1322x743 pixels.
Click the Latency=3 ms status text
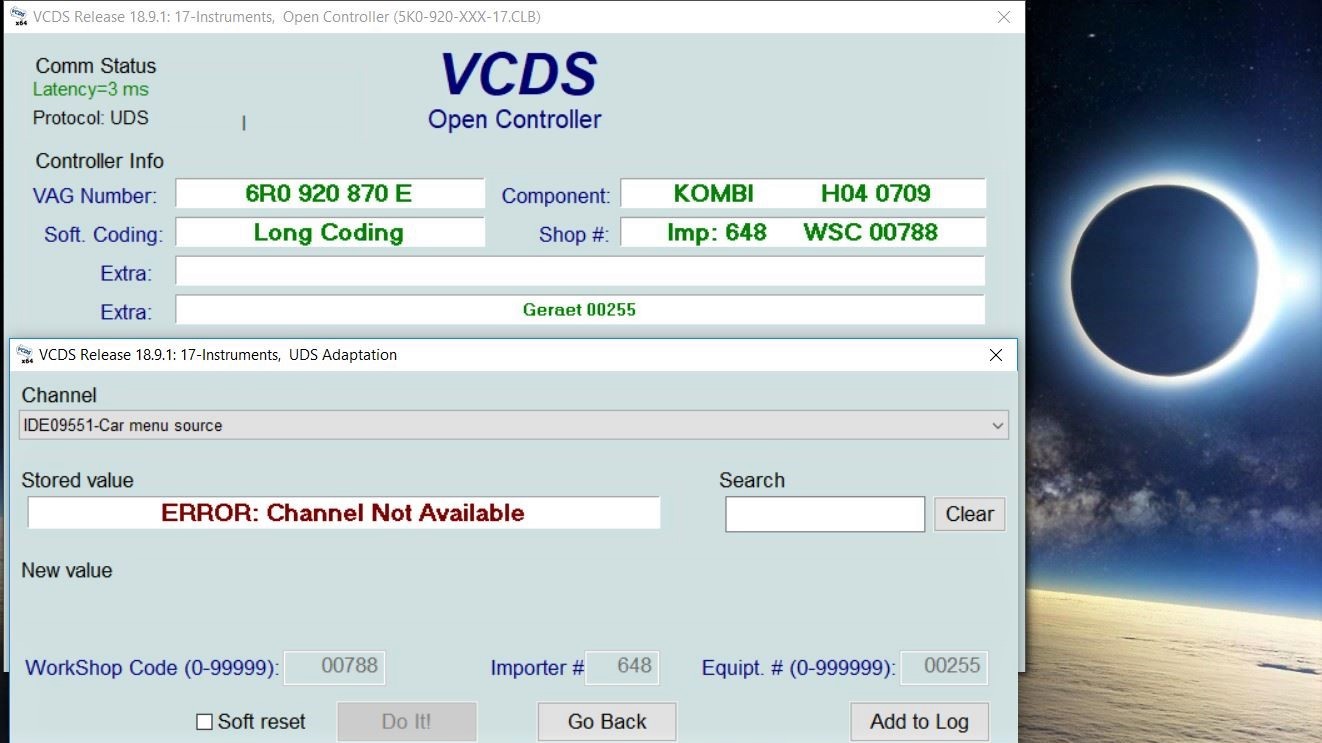pyautogui.click(x=91, y=90)
